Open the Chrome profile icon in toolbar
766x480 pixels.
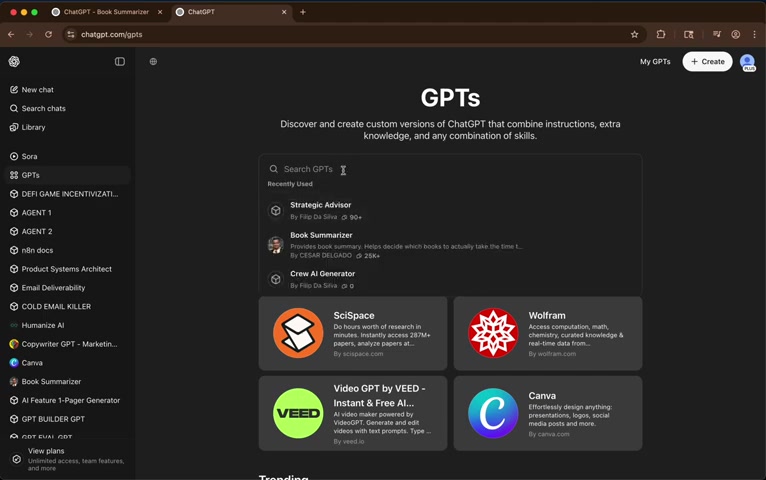[735, 34]
